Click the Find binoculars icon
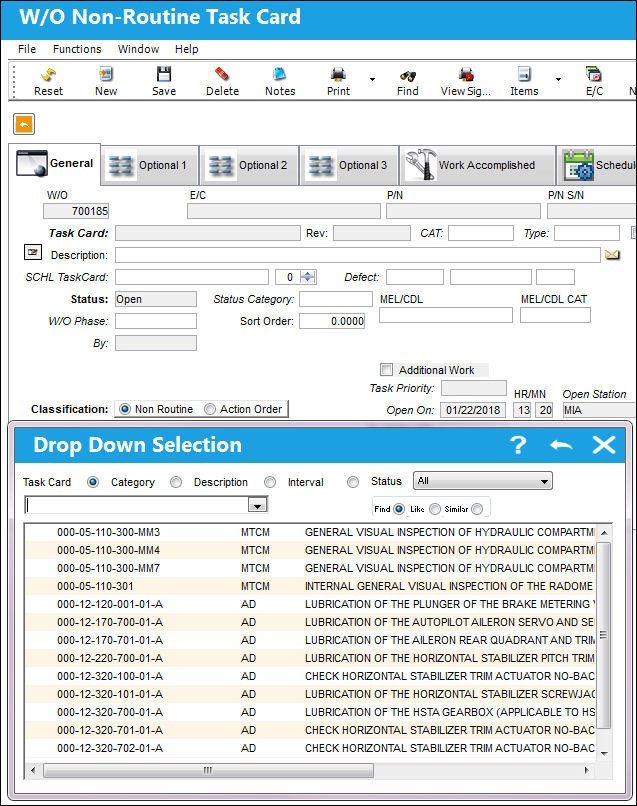637x806 pixels. tap(408, 76)
